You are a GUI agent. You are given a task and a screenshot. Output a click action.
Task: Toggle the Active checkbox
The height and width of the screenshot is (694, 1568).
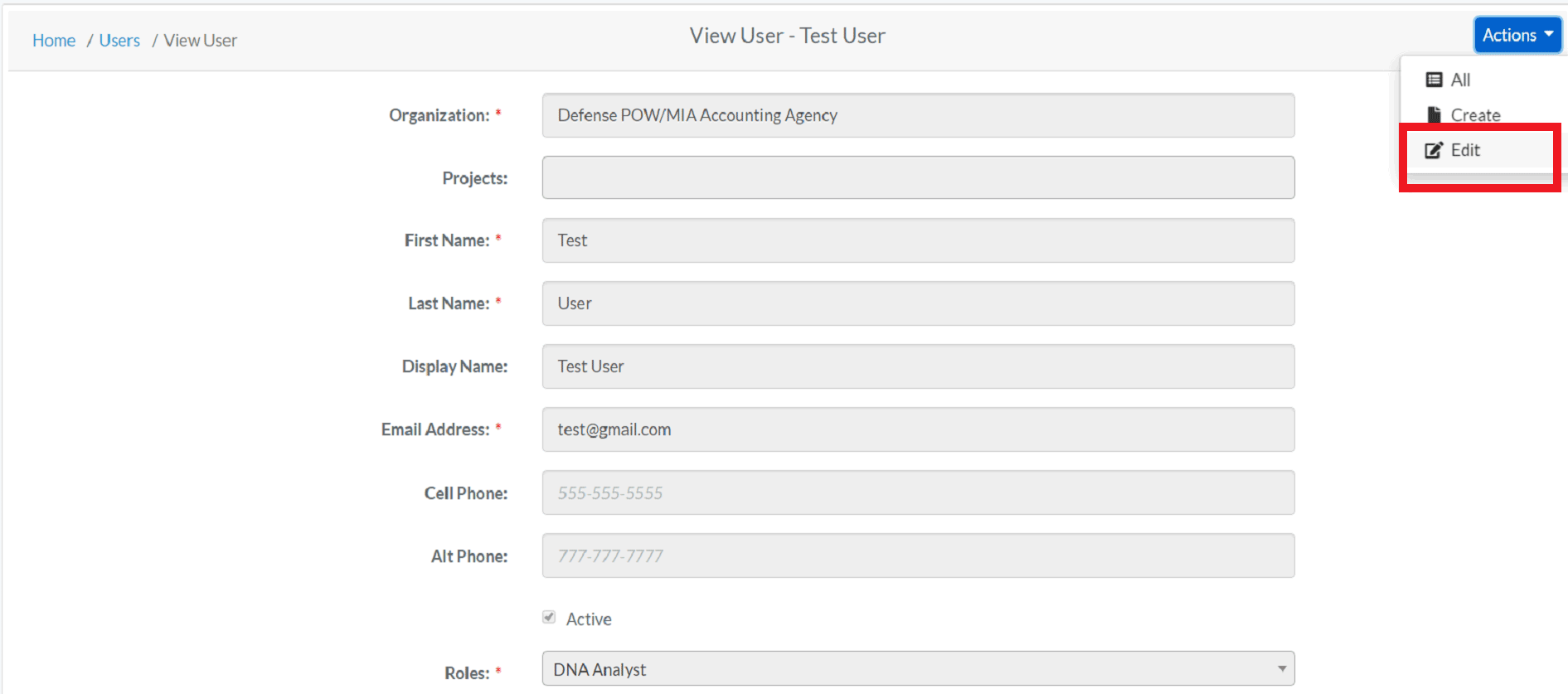coord(549,617)
